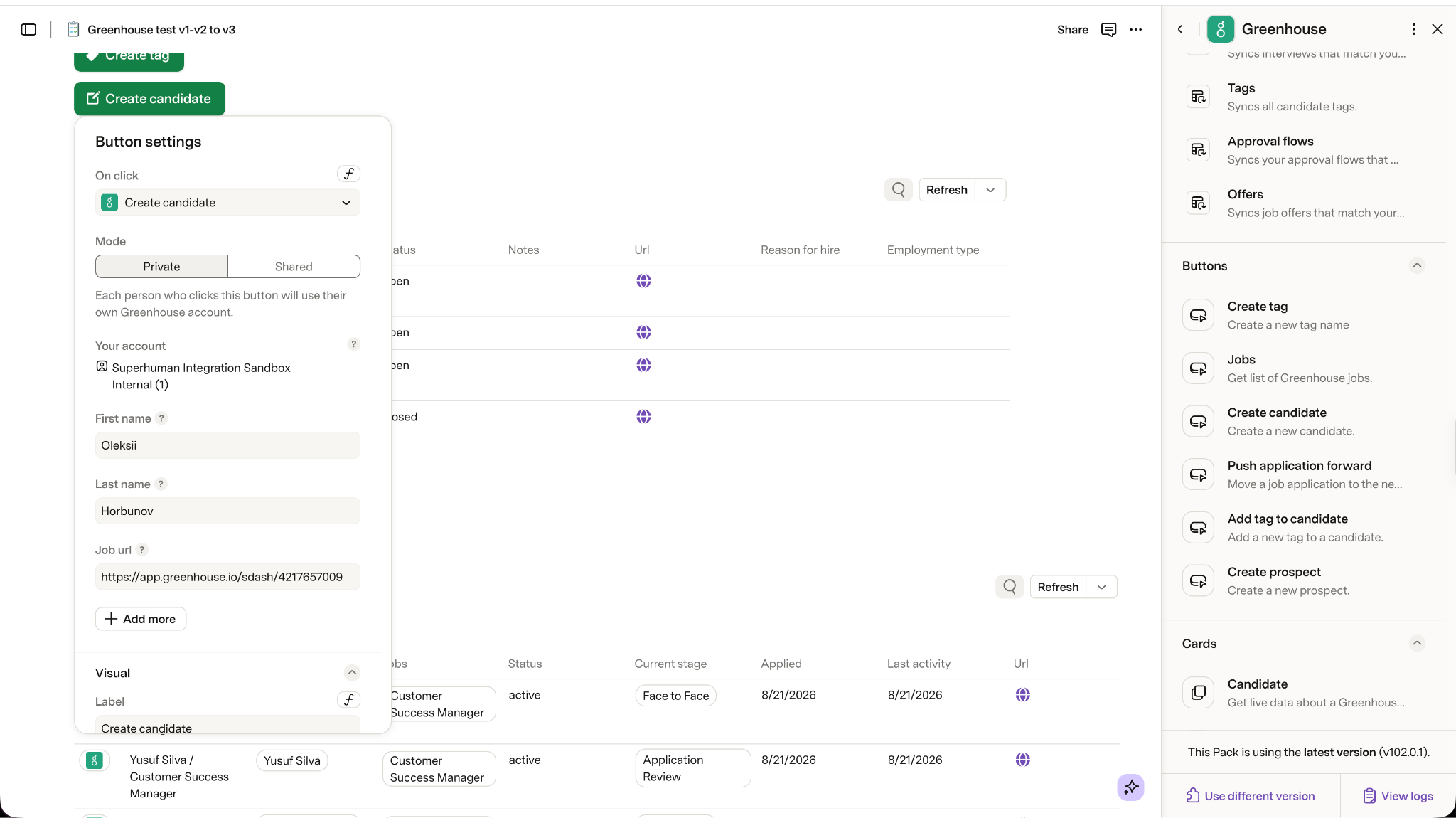Open the On click formula editor

pyautogui.click(x=348, y=174)
